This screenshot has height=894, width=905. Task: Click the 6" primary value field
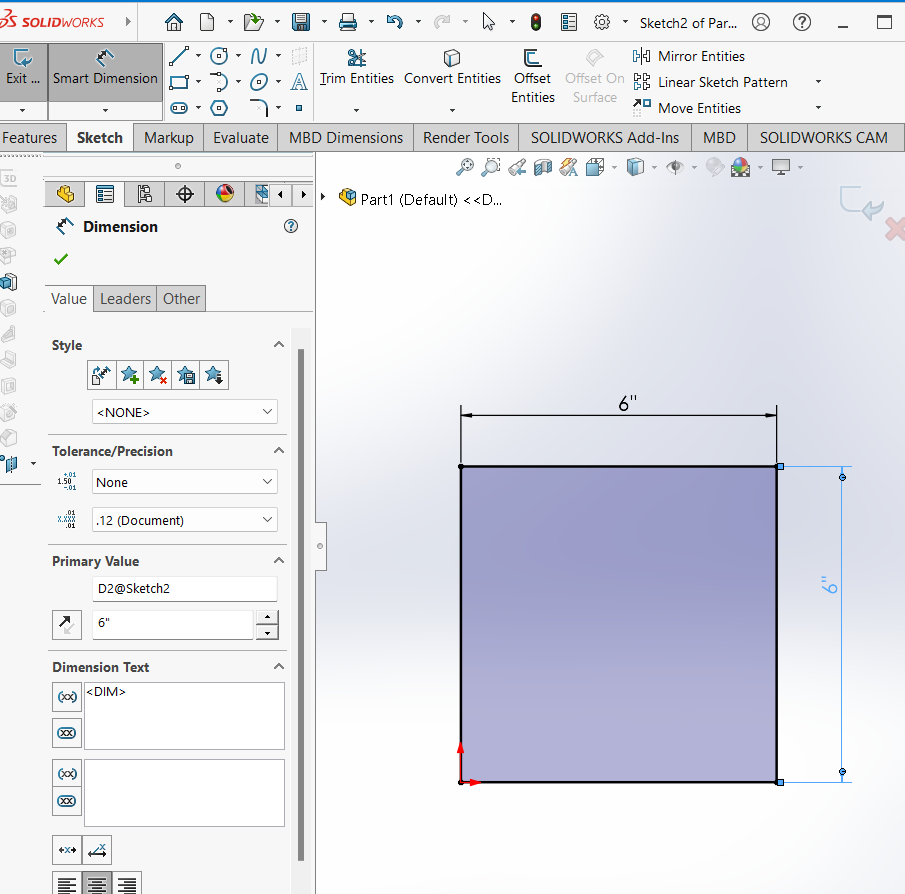[173, 624]
